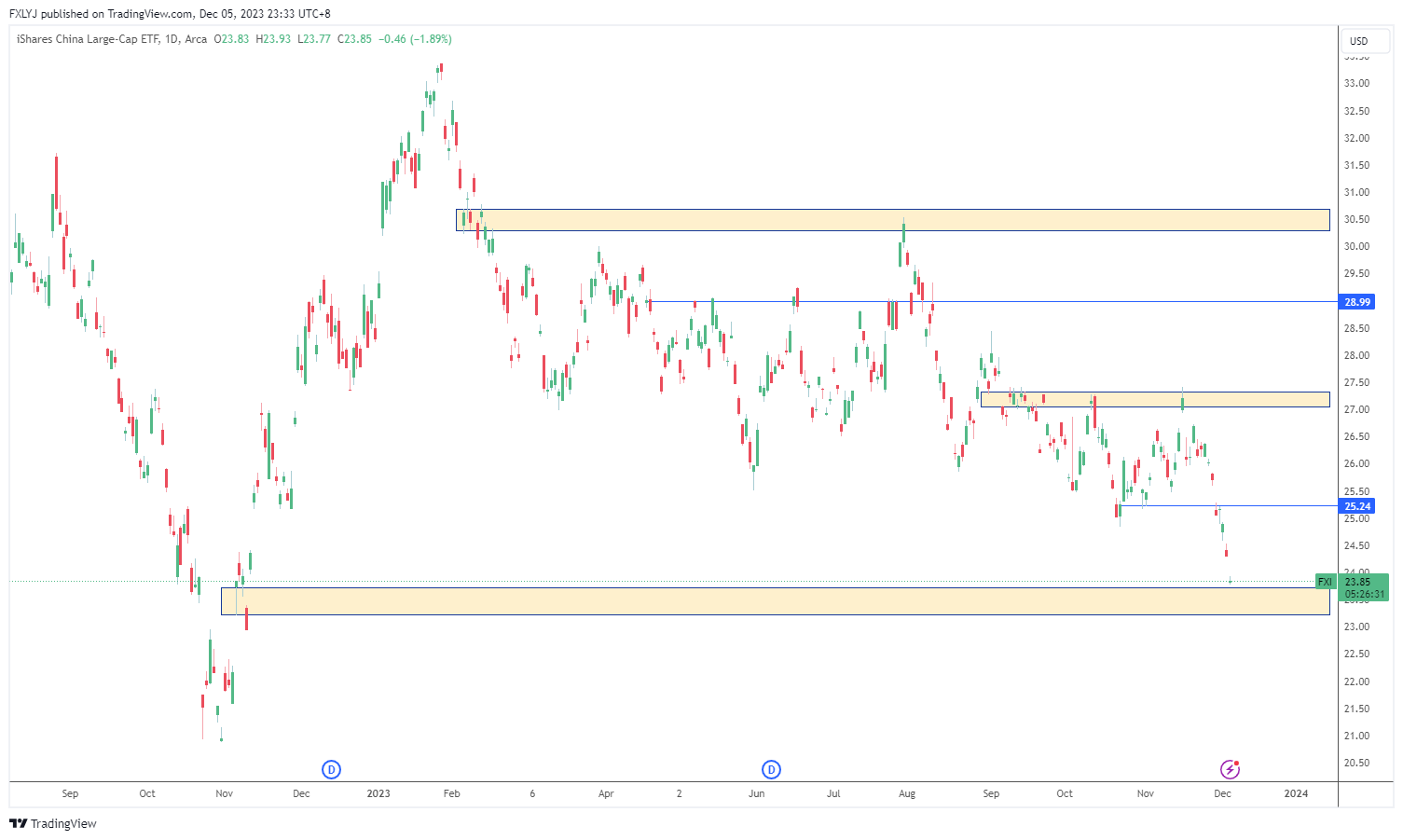This screenshot has height=840, width=1403.
Task: Click the 33.00 price axis label
Action: point(1356,84)
